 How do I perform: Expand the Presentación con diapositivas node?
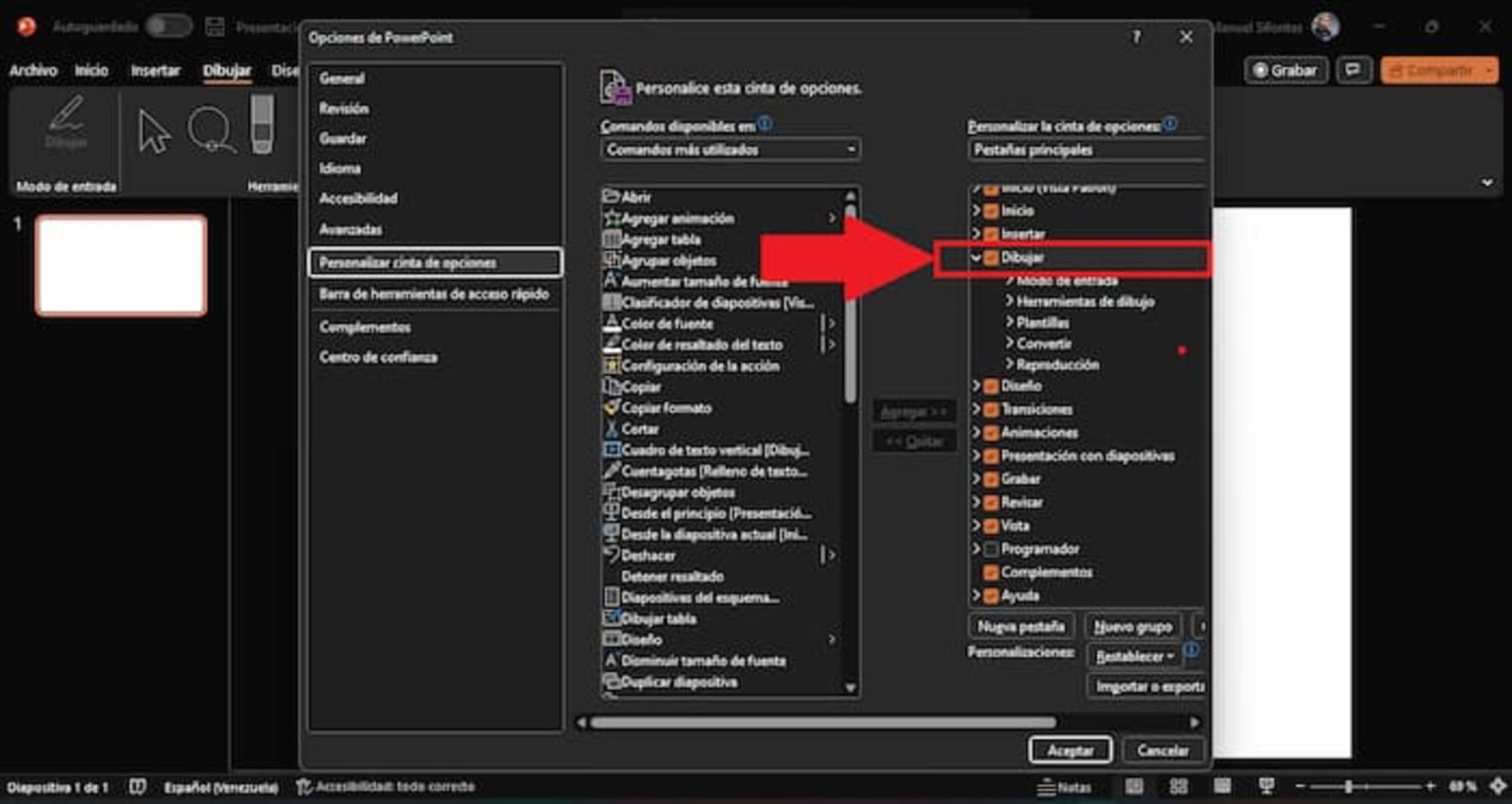pyautogui.click(x=976, y=456)
